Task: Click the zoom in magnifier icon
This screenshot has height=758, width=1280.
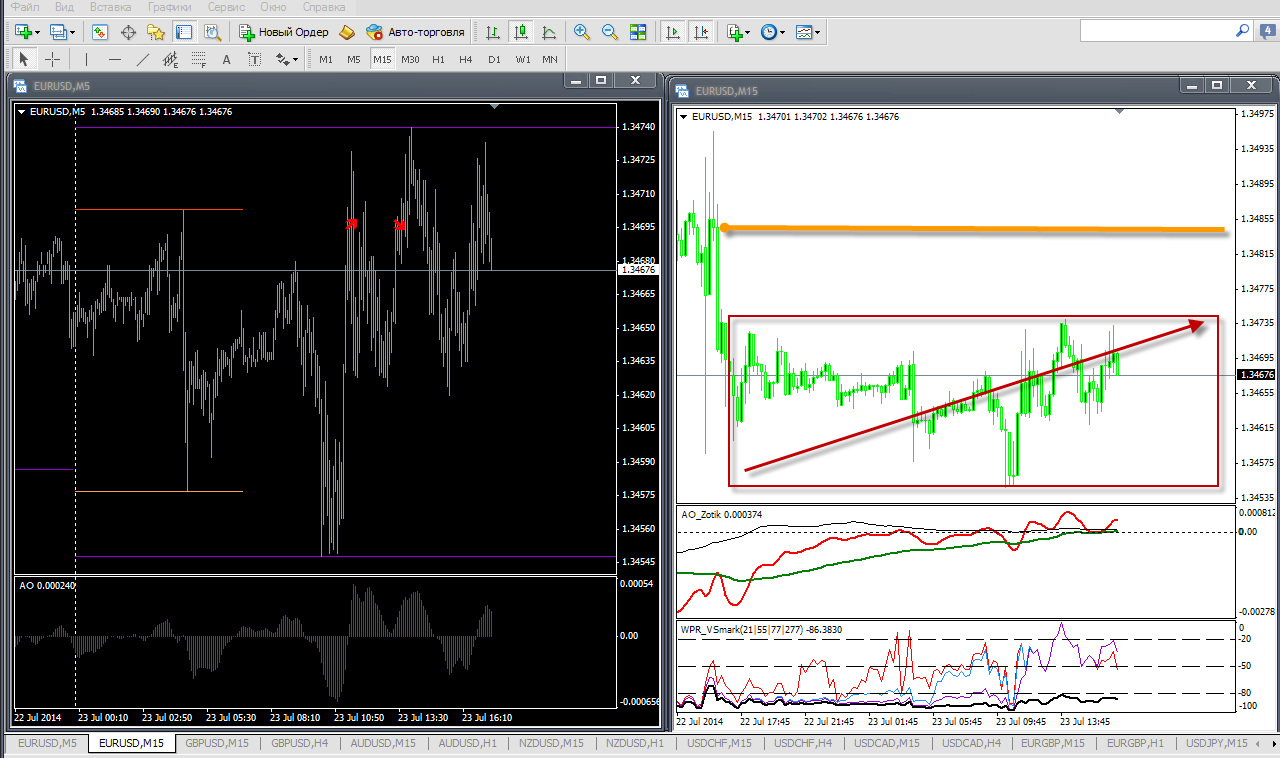Action: [x=582, y=32]
